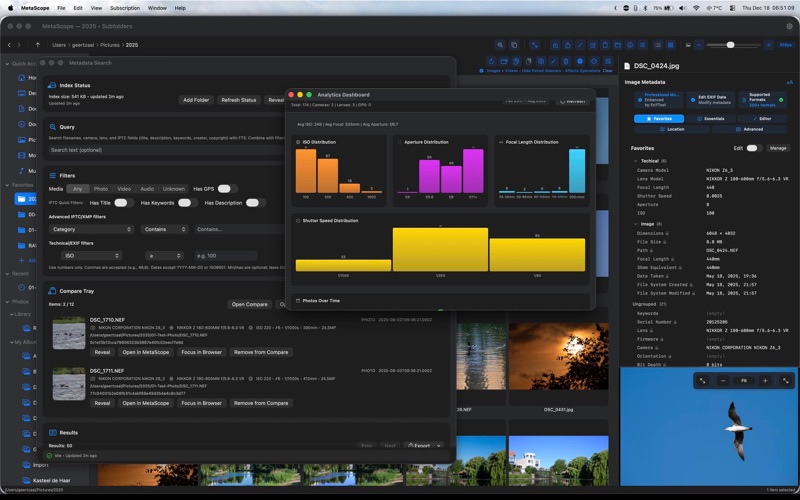
Task: Click the fit-to-window icon on preview overlay
Action: click(703, 381)
